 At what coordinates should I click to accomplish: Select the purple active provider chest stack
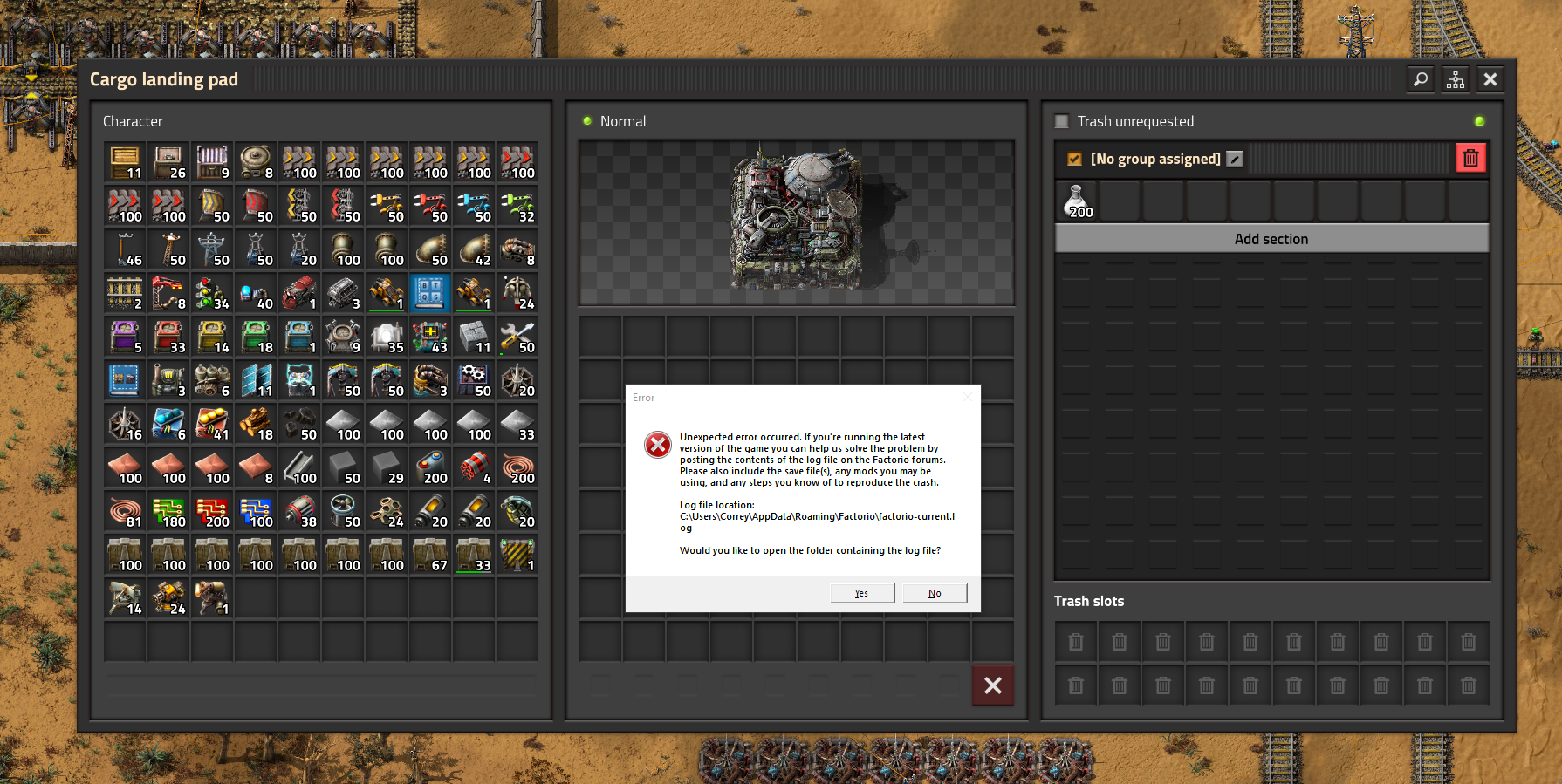click(x=125, y=337)
